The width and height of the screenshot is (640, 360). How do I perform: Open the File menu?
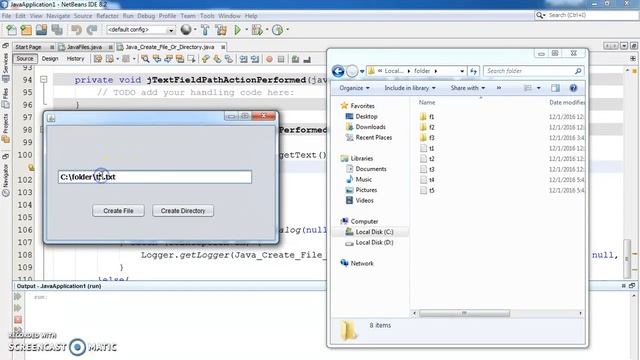7,16
